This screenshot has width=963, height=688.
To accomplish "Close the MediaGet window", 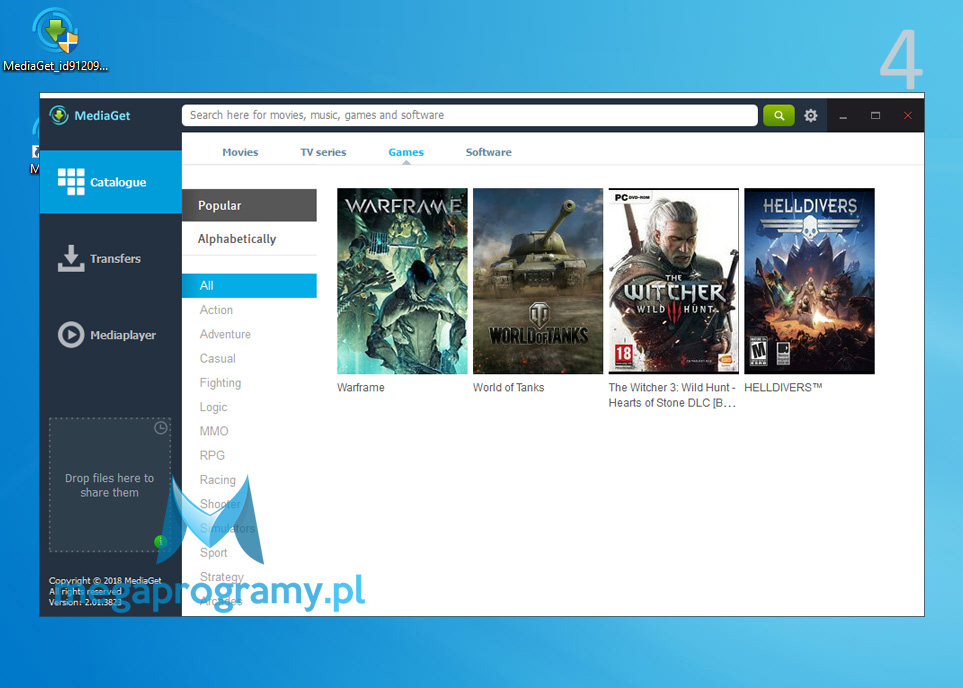I will (908, 115).
